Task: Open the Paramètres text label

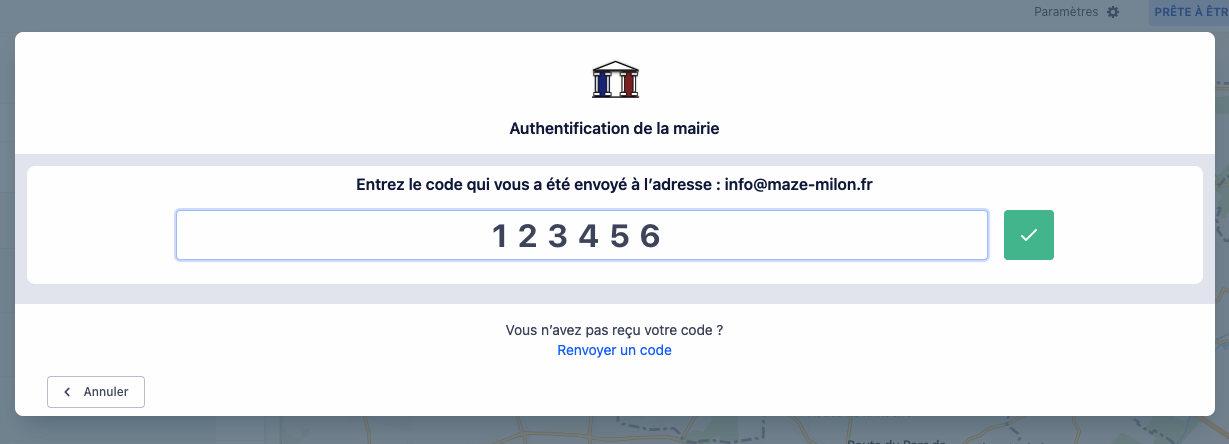Action: click(x=1066, y=12)
